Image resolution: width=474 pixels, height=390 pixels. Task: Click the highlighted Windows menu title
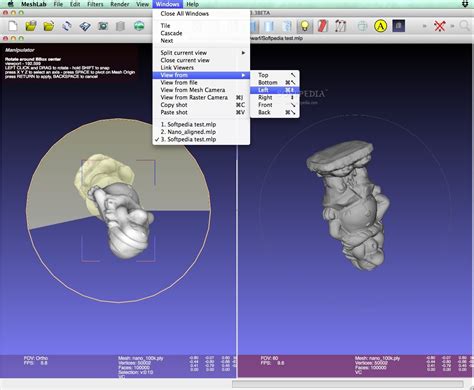pyautogui.click(x=168, y=4)
